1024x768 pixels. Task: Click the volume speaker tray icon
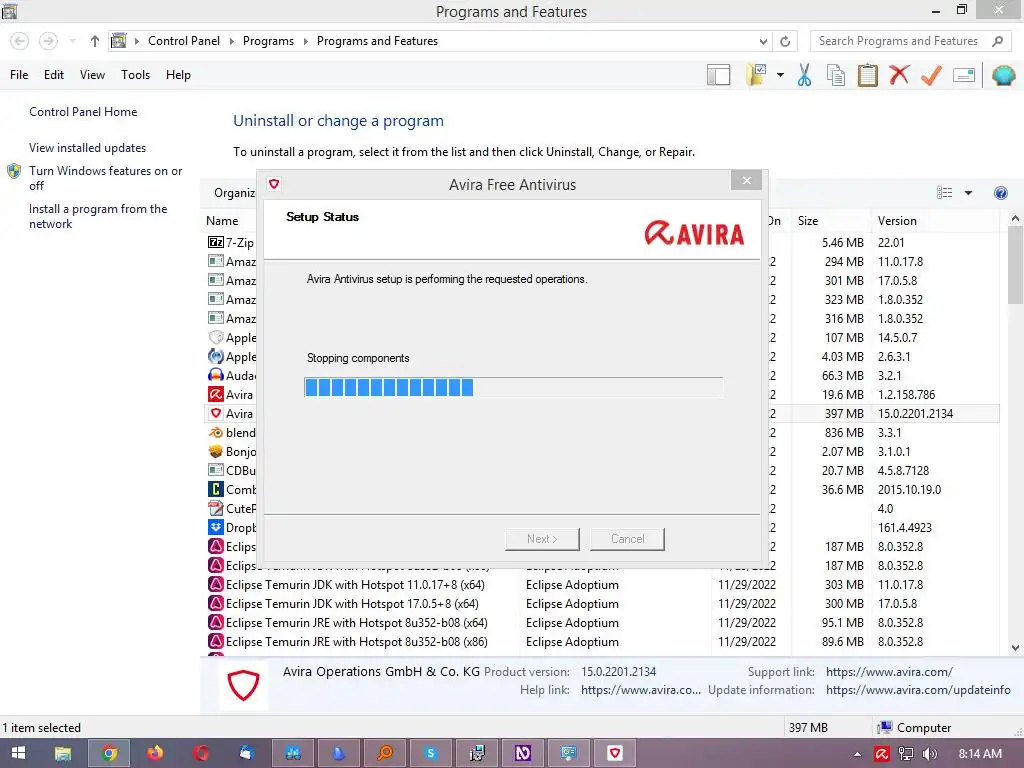click(930, 754)
